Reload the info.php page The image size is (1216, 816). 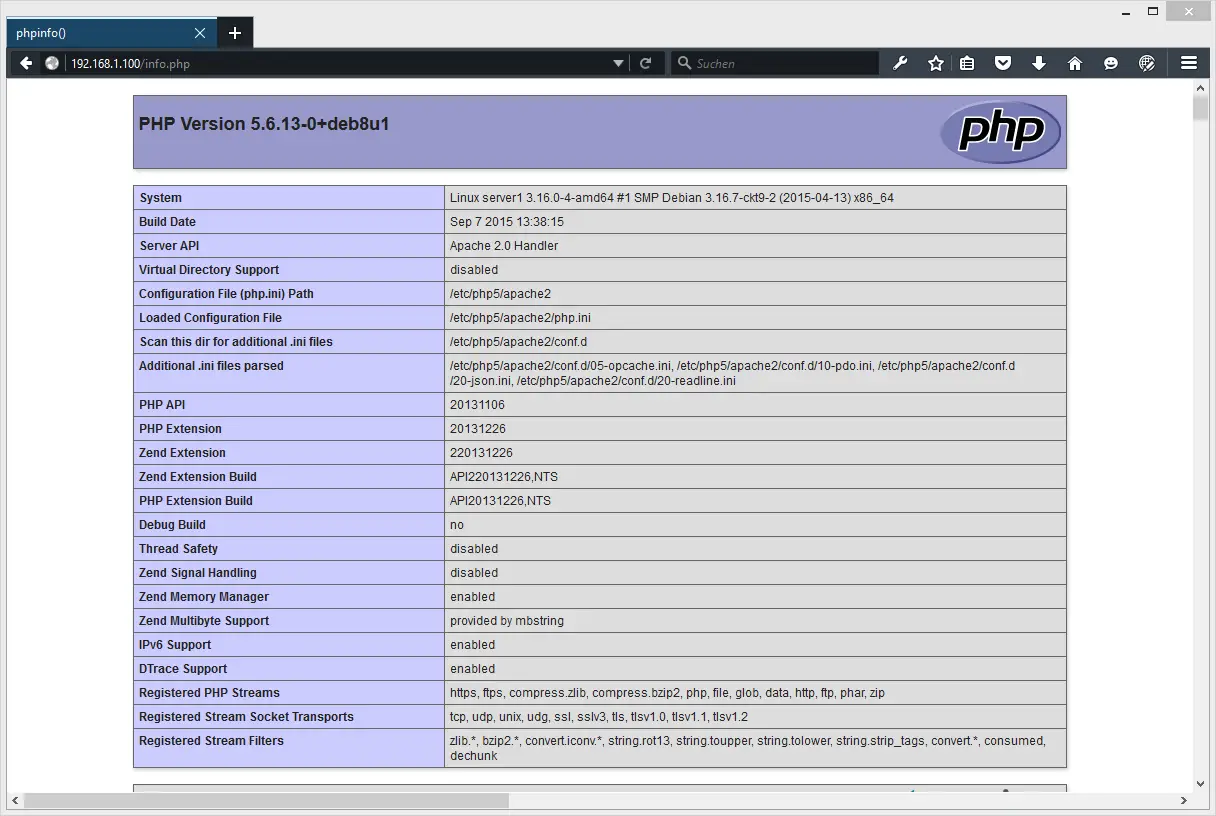[x=646, y=63]
